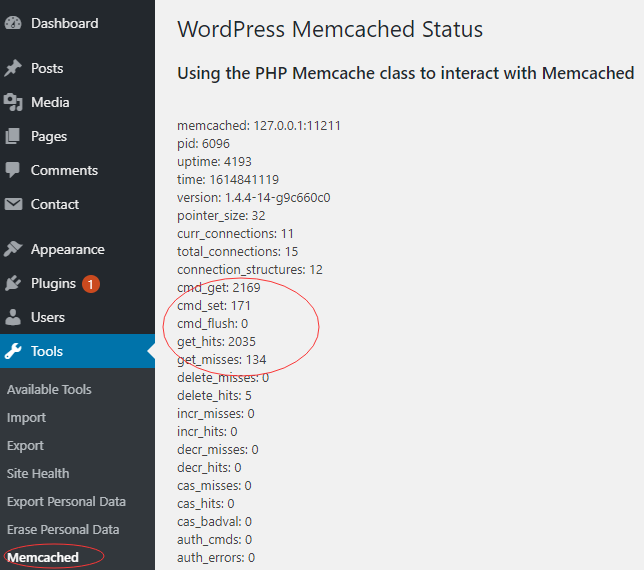The width and height of the screenshot is (644, 570).
Task: Go to Available Tools submenu
Action: [49, 390]
